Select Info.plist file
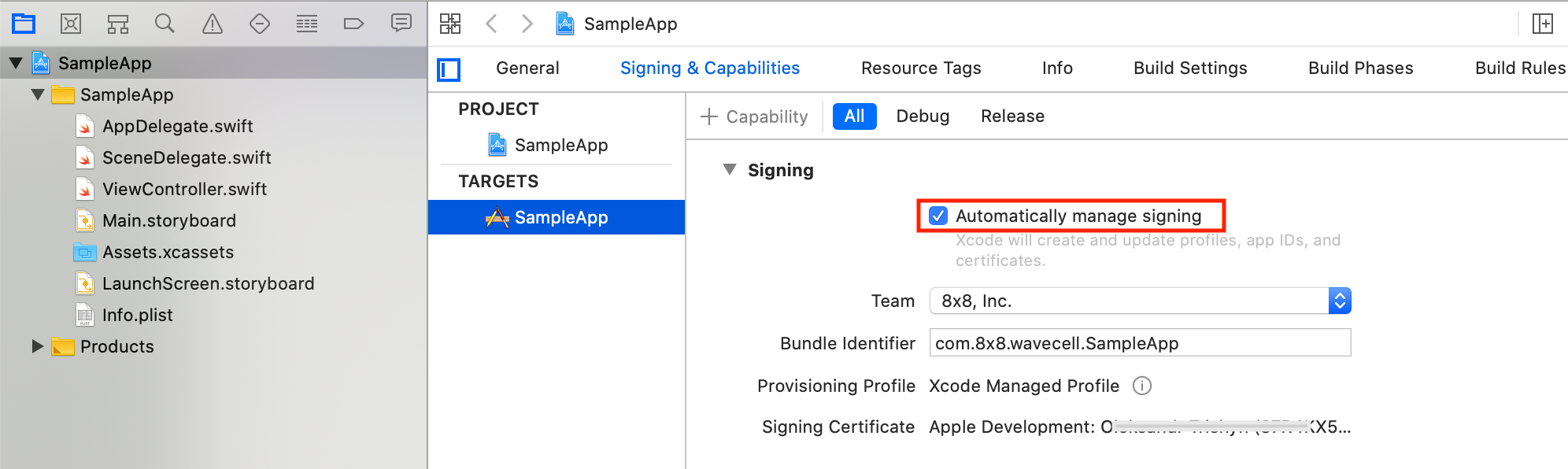Screen dimensions: 1568x469 (x=137, y=315)
